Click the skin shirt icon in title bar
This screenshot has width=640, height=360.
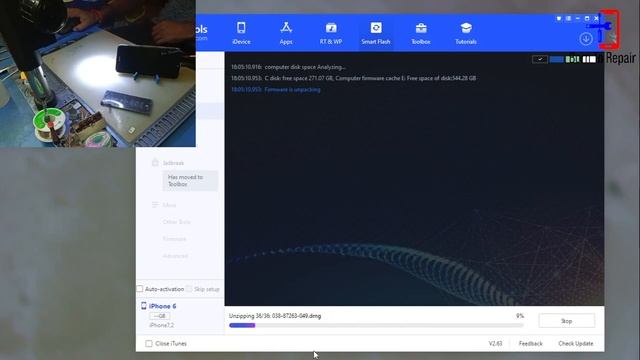click(x=559, y=18)
